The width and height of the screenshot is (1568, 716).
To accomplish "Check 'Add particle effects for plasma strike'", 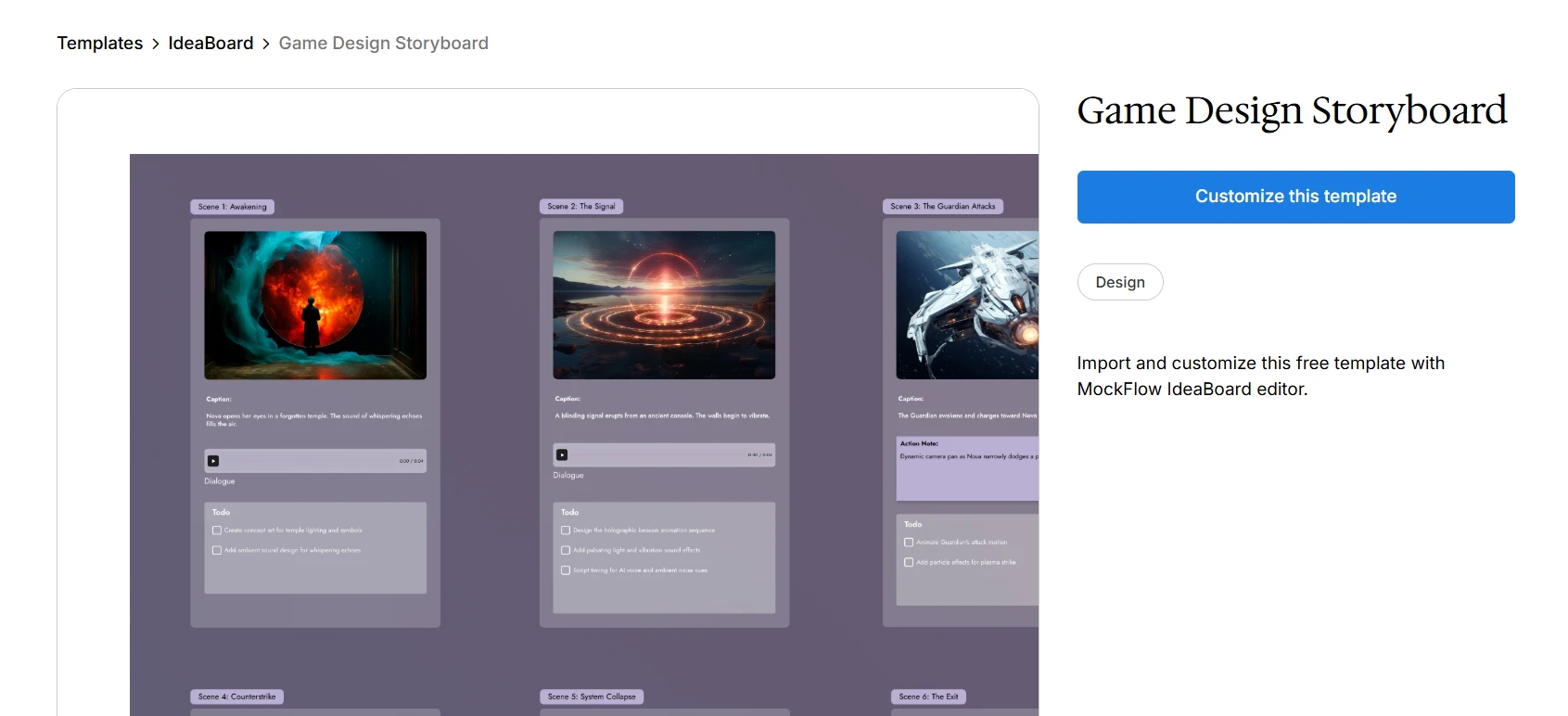I will [909, 562].
